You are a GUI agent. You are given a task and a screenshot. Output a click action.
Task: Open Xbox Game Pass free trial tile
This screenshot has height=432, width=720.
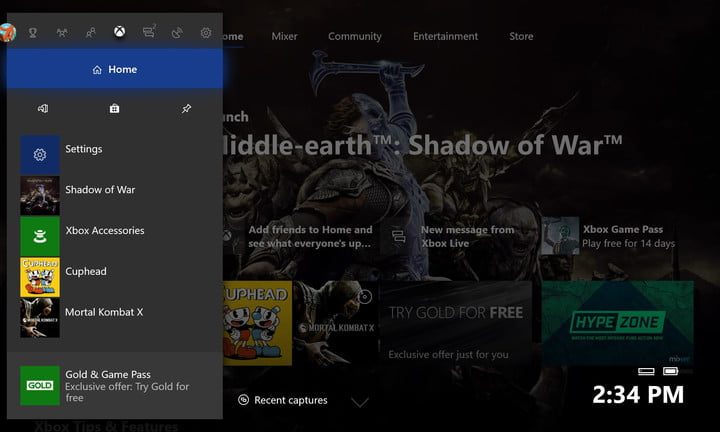616,236
